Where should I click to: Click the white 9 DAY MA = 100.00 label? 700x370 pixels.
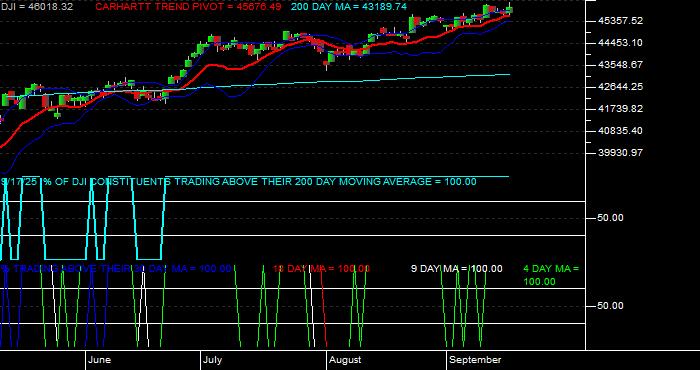click(x=456, y=269)
